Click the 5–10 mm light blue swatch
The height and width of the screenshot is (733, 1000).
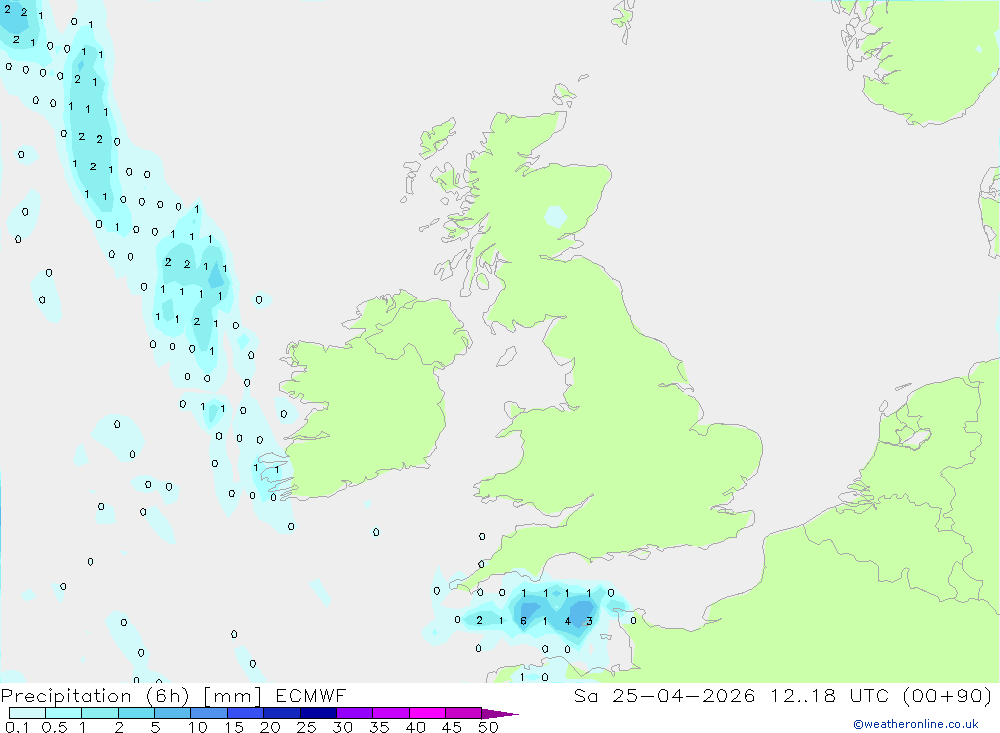click(173, 713)
